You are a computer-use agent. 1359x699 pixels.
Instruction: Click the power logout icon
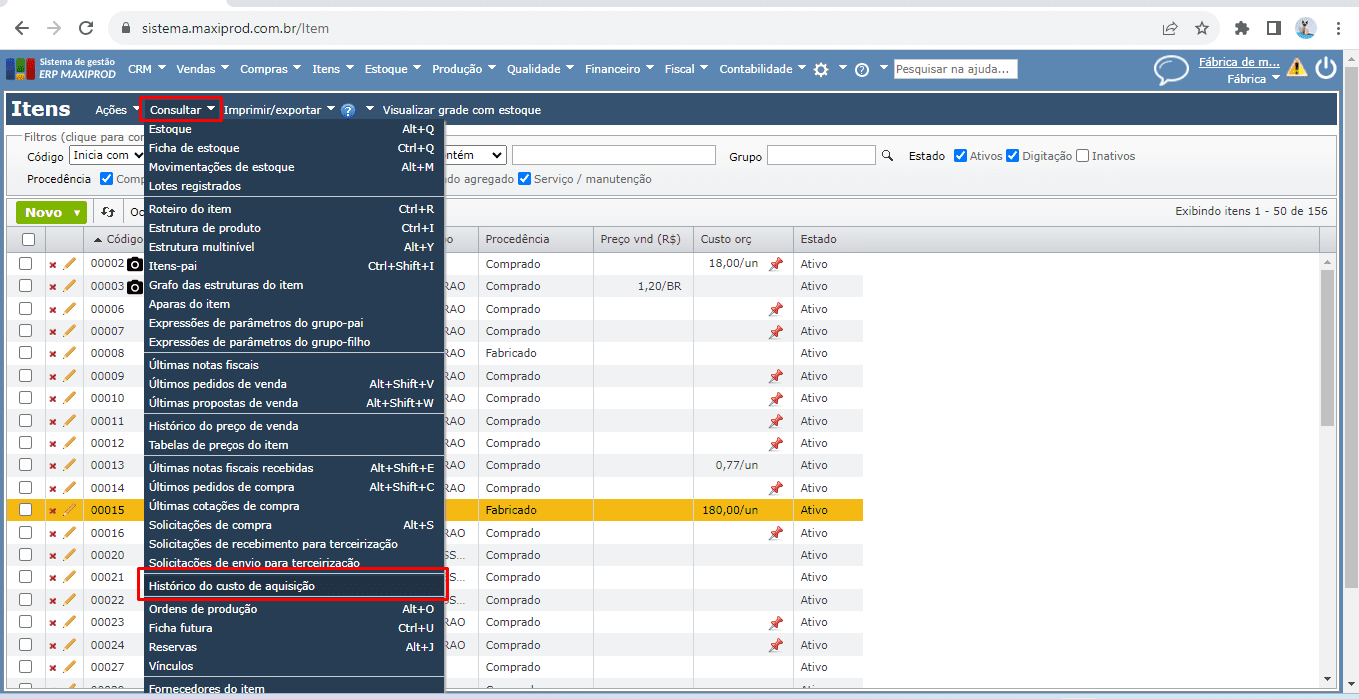1326,68
